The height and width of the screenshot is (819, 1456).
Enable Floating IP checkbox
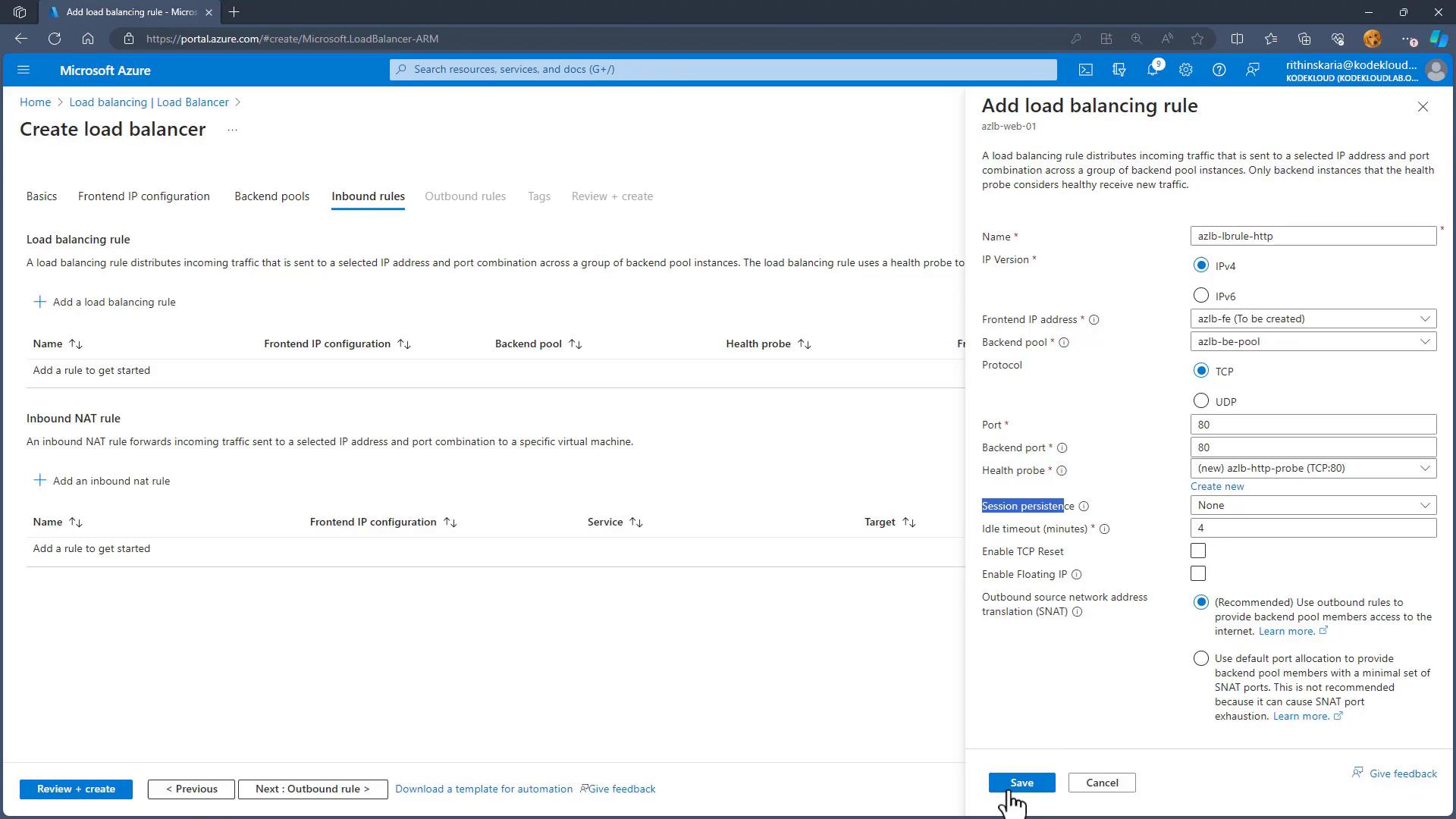pos(1198,574)
